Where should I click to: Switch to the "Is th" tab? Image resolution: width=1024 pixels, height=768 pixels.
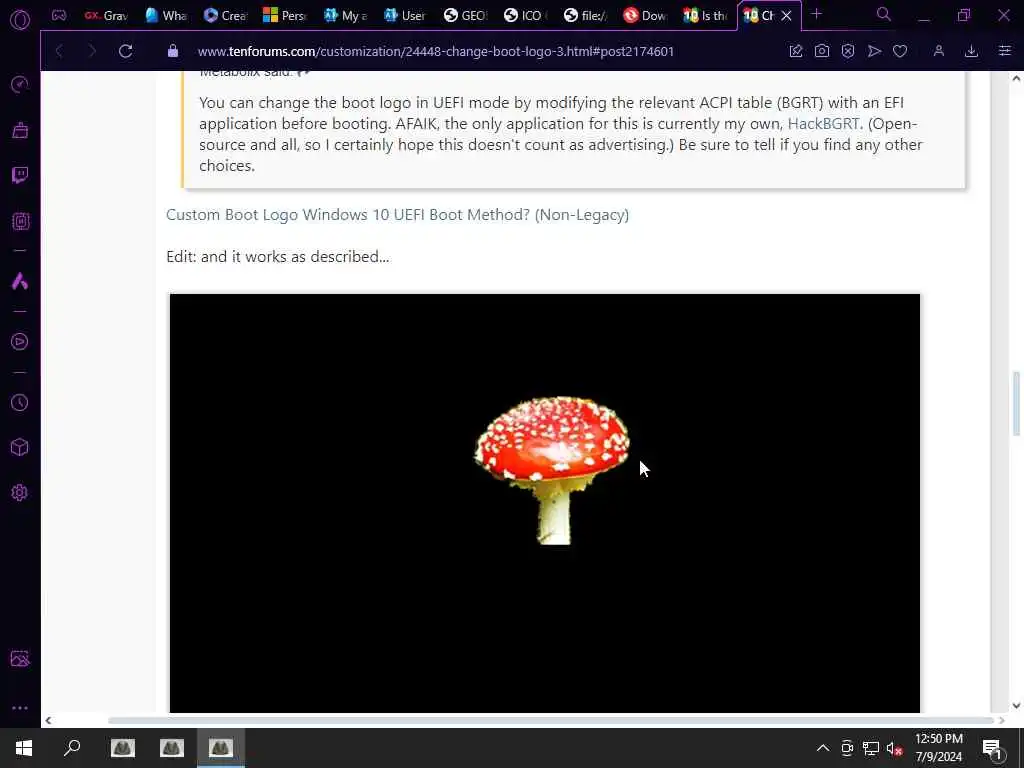[705, 16]
